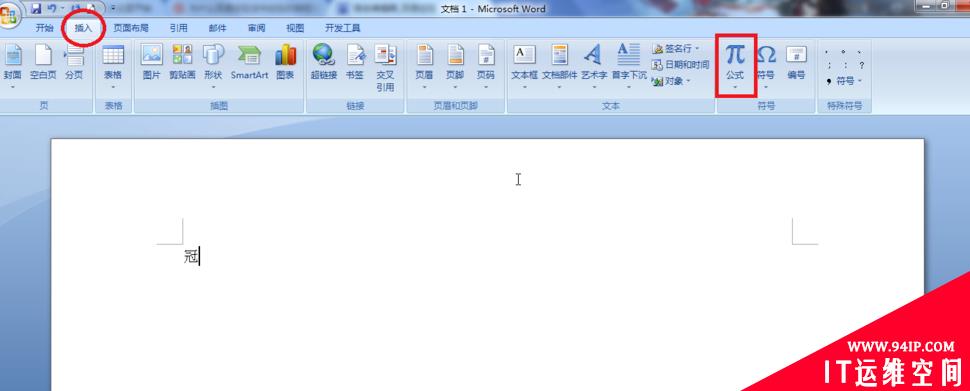The image size is (970, 391).
Task: Switch to the 审阅 review tab
Action: (x=256, y=28)
